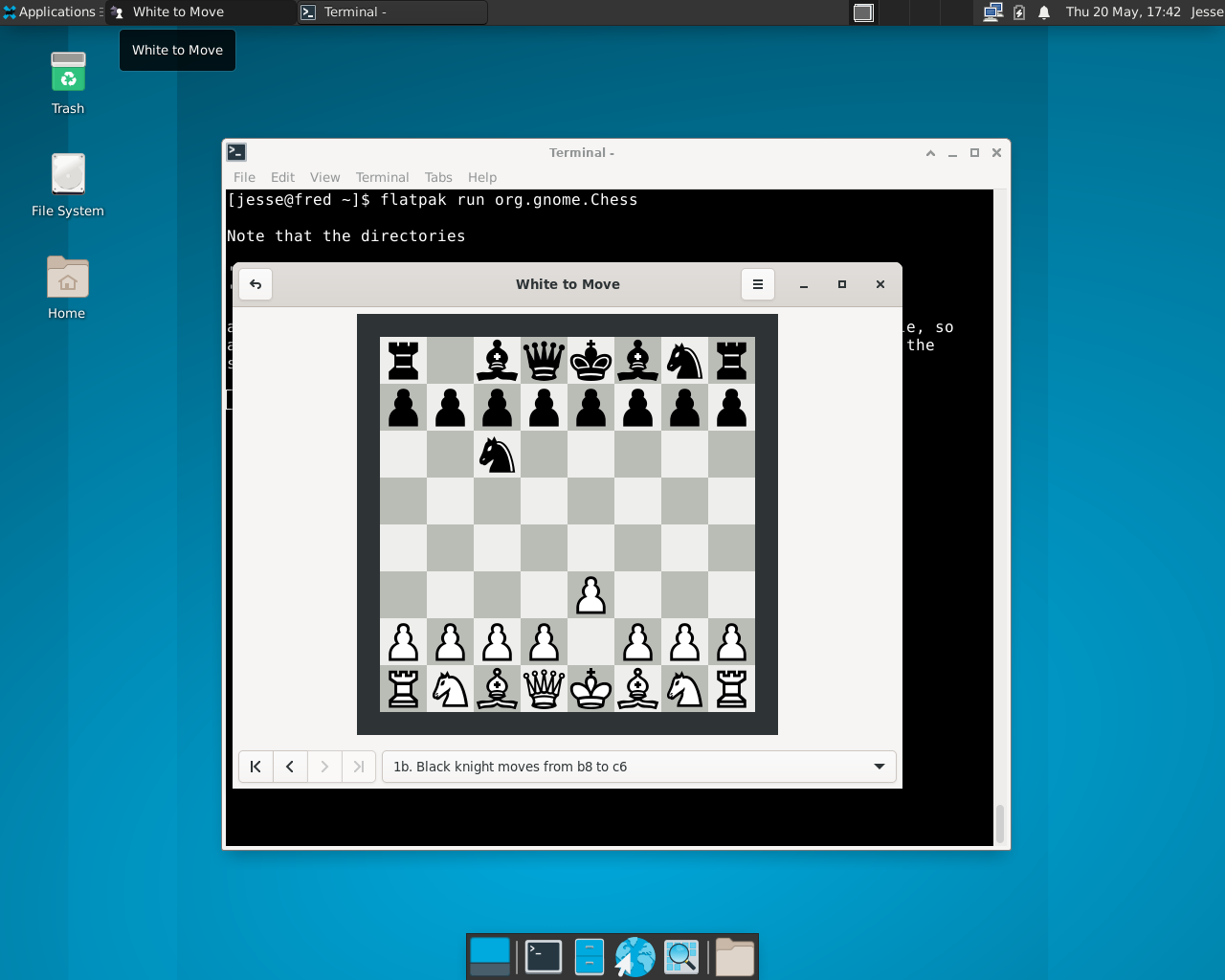Undo the last move in Chess
Screen dimensions: 1225x980
(x=256, y=284)
